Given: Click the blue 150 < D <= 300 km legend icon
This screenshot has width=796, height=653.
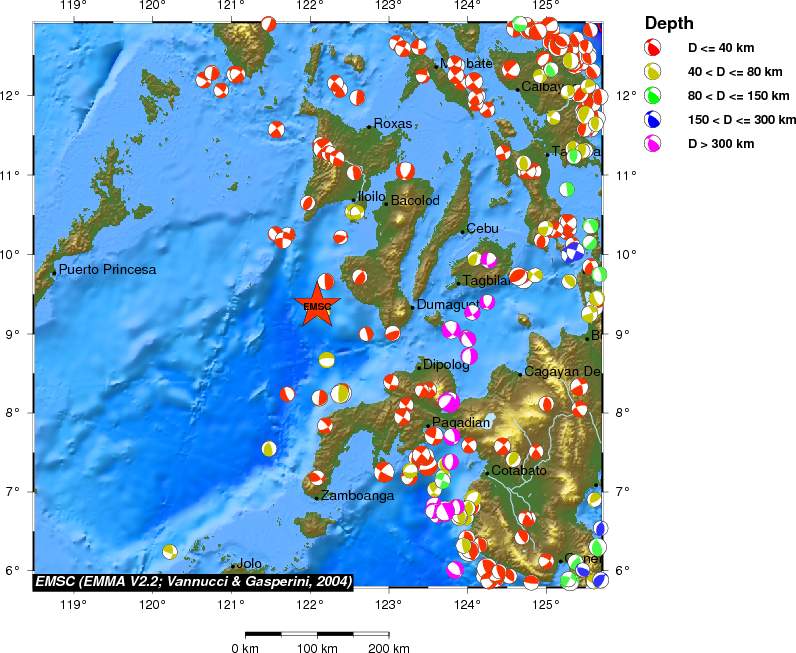Looking at the screenshot, I should (652, 120).
